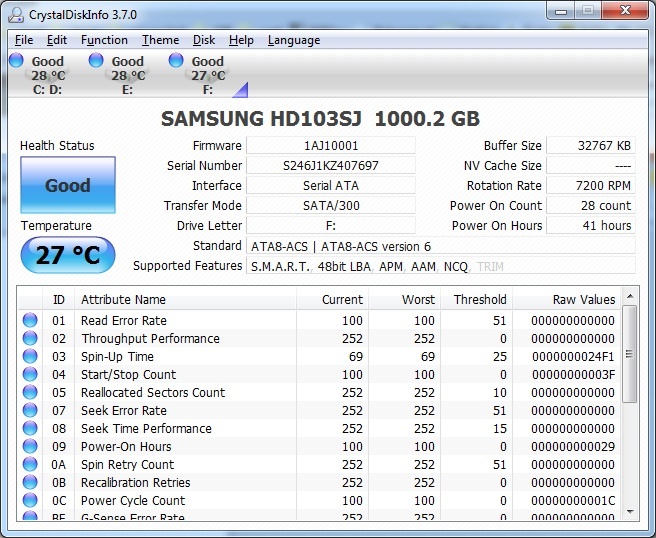The image size is (656, 538).
Task: Click the CrystalDiskInfo title bar icon
Action: pos(16,15)
